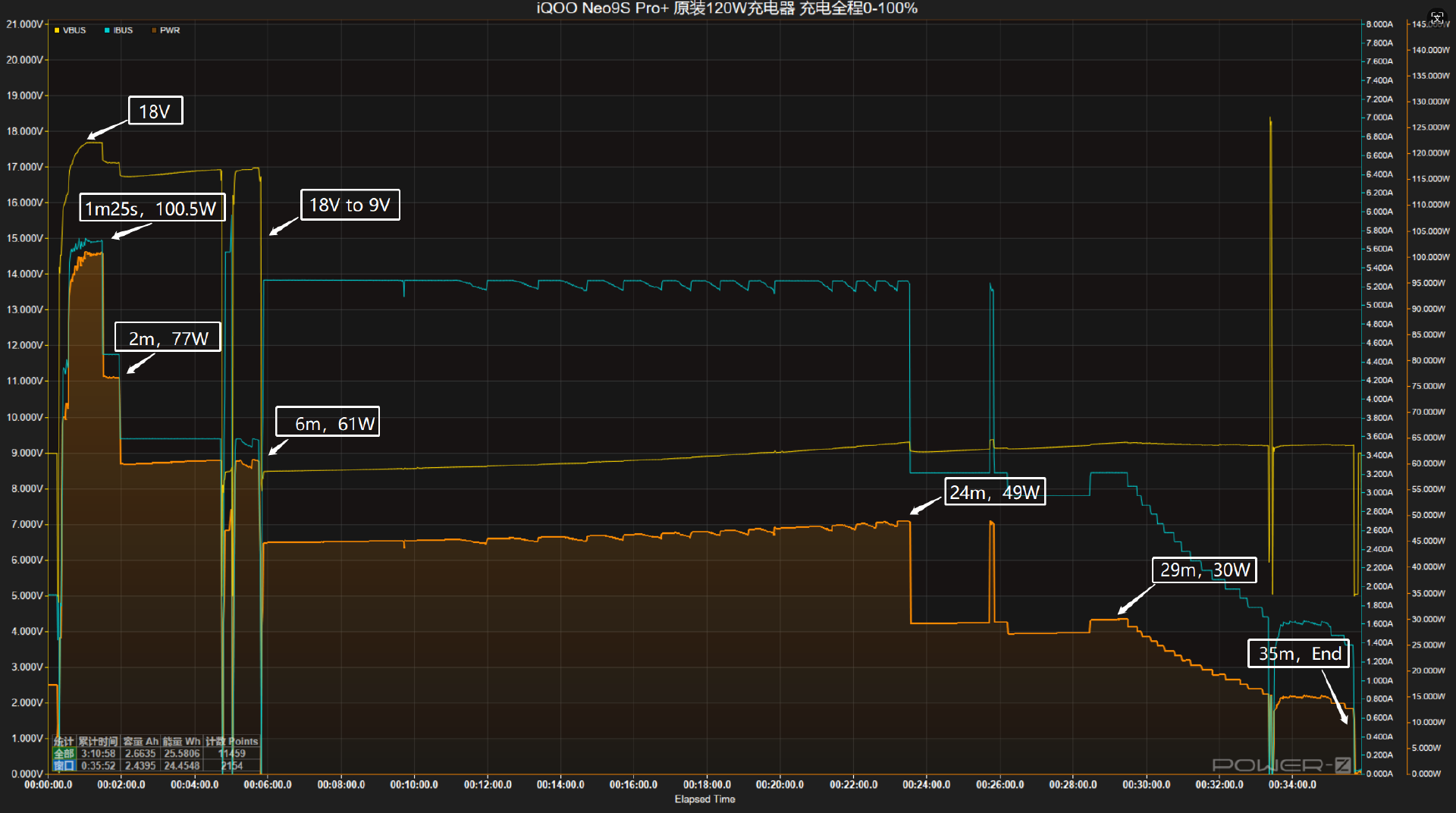Click the 00:30:00.0 time axis tick
Screen dimensions: 1456x813
click(1146, 785)
